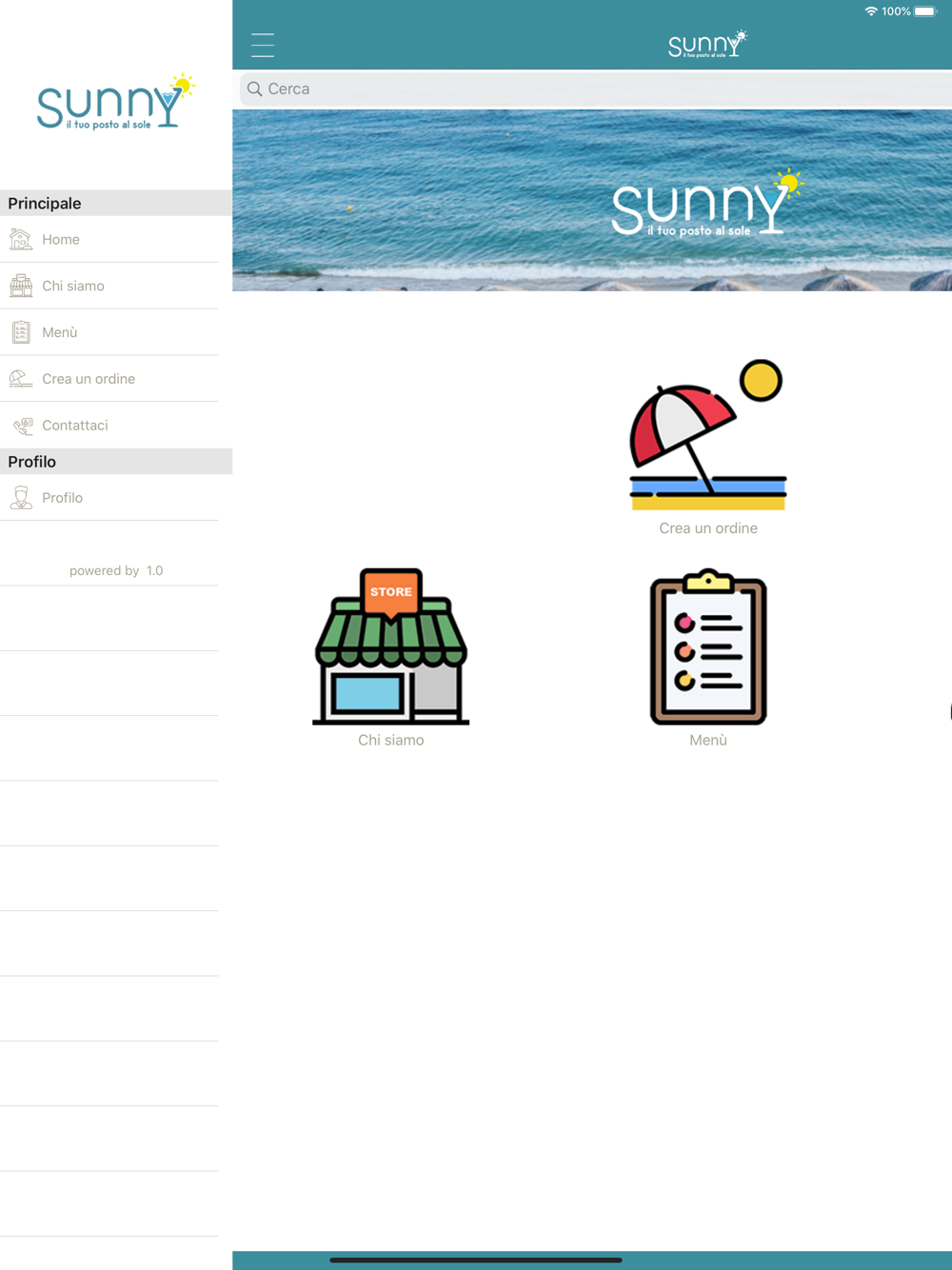Image resolution: width=952 pixels, height=1270 pixels.
Task: Tap the clipboard menu icon
Action: point(708,646)
